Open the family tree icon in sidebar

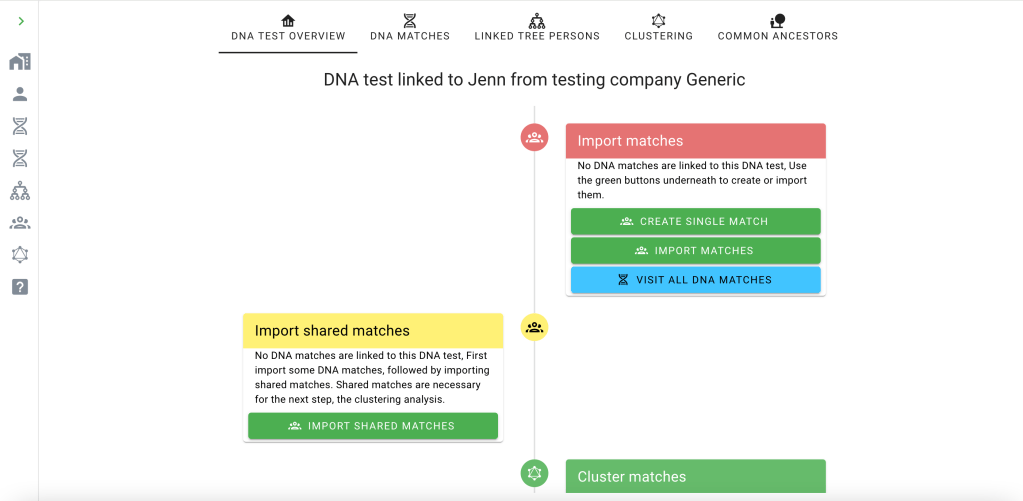(x=20, y=191)
